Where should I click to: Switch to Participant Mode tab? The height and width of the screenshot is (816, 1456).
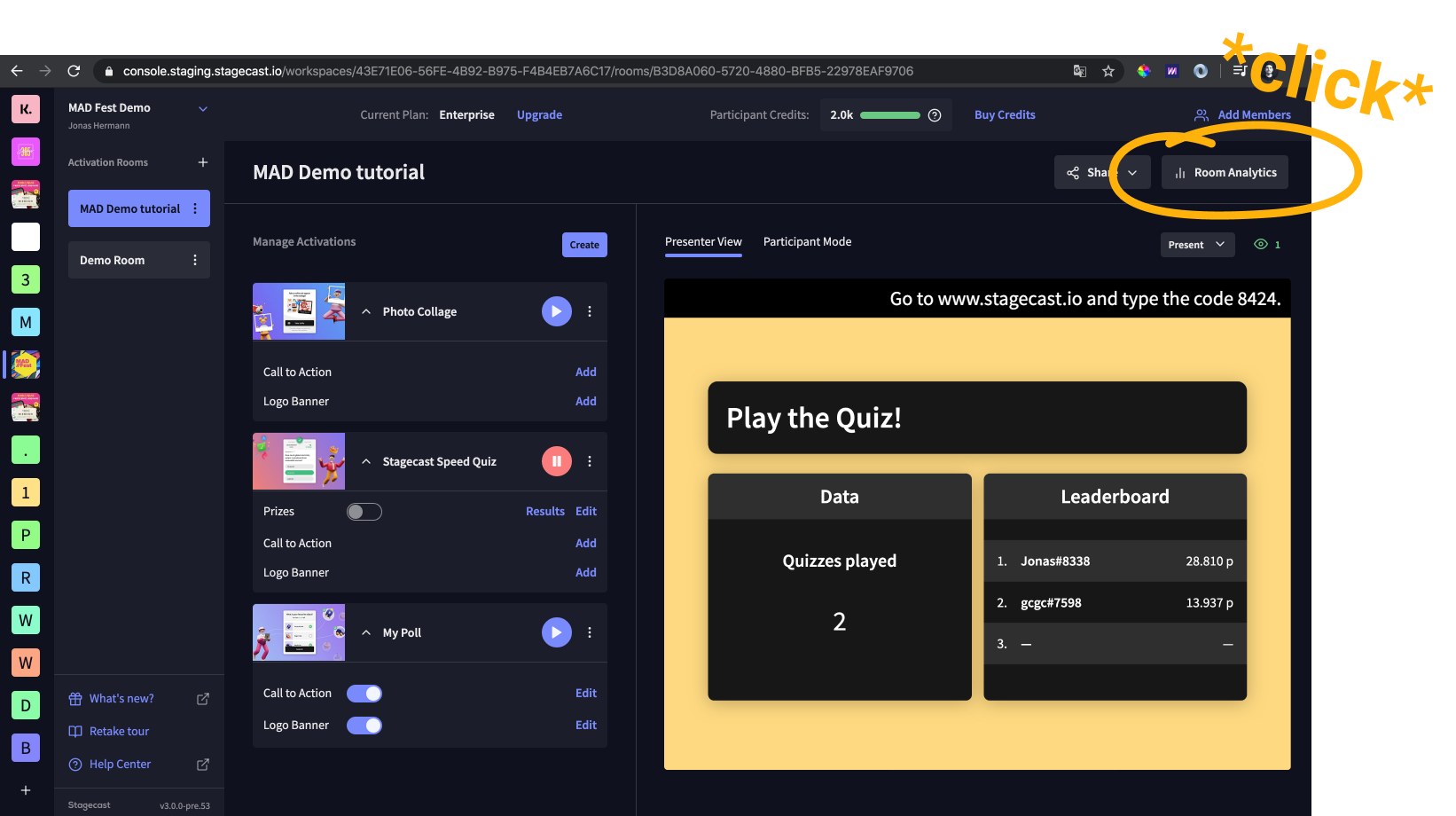[x=807, y=242]
